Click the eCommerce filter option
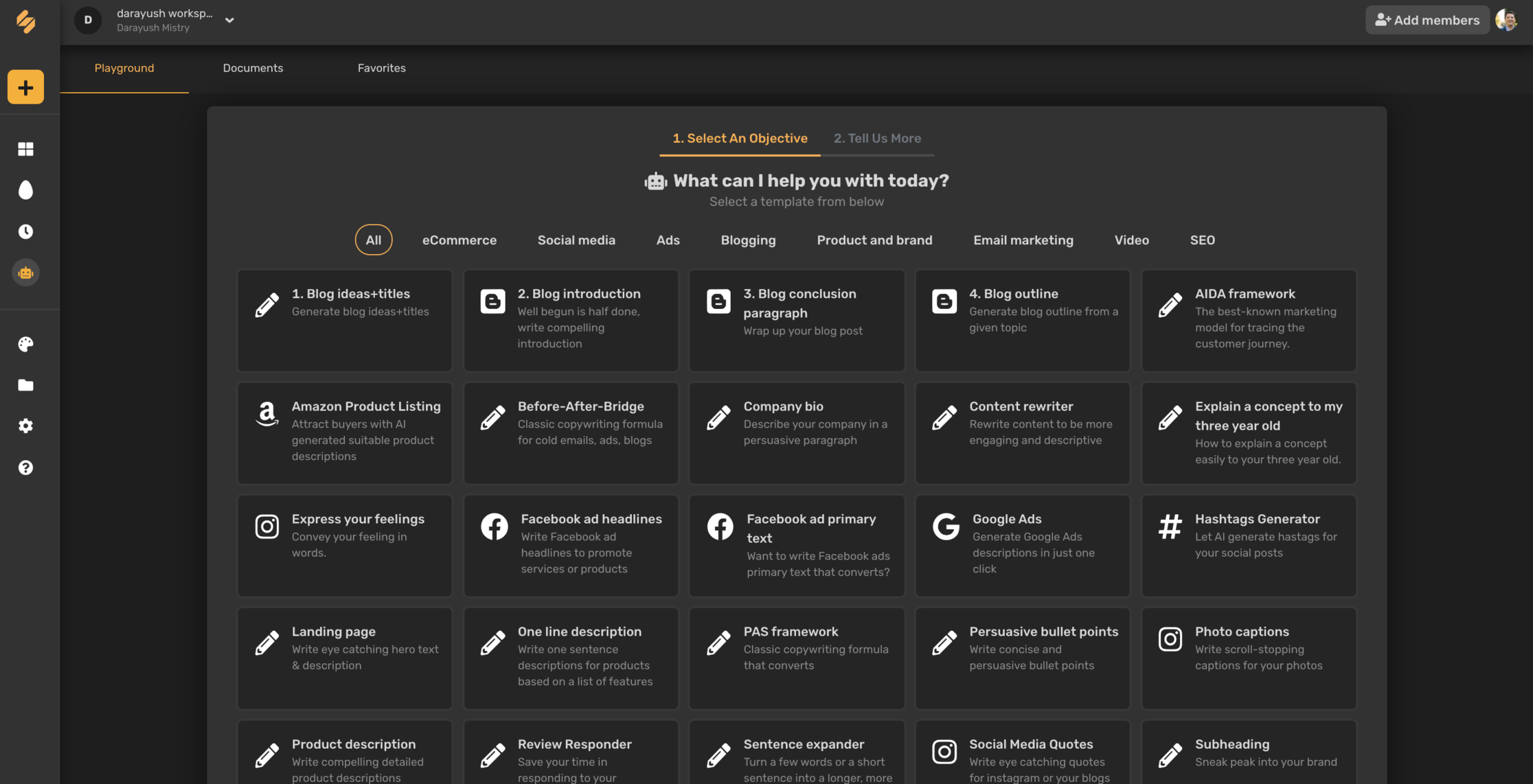This screenshot has width=1533, height=784. pos(459,240)
